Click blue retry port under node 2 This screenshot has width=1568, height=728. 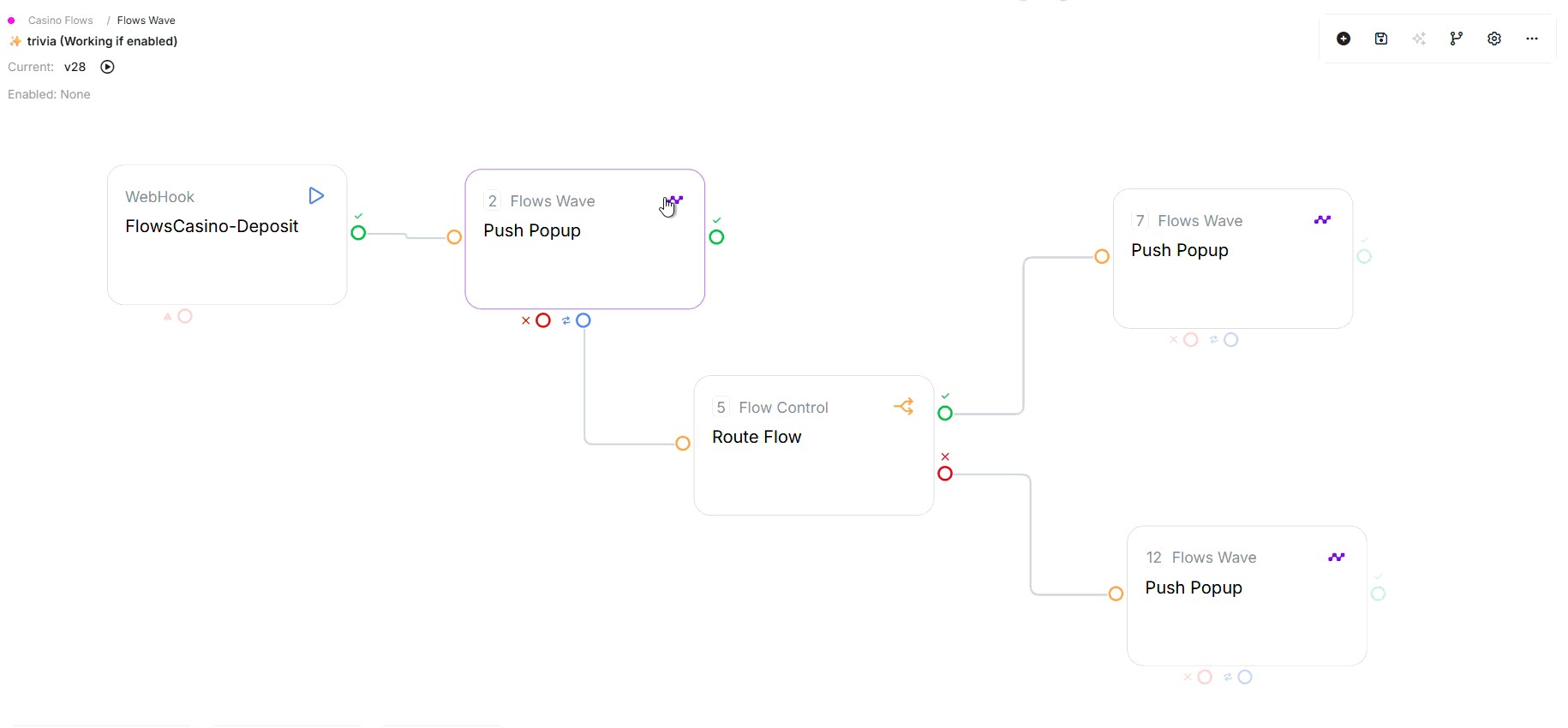pos(584,320)
